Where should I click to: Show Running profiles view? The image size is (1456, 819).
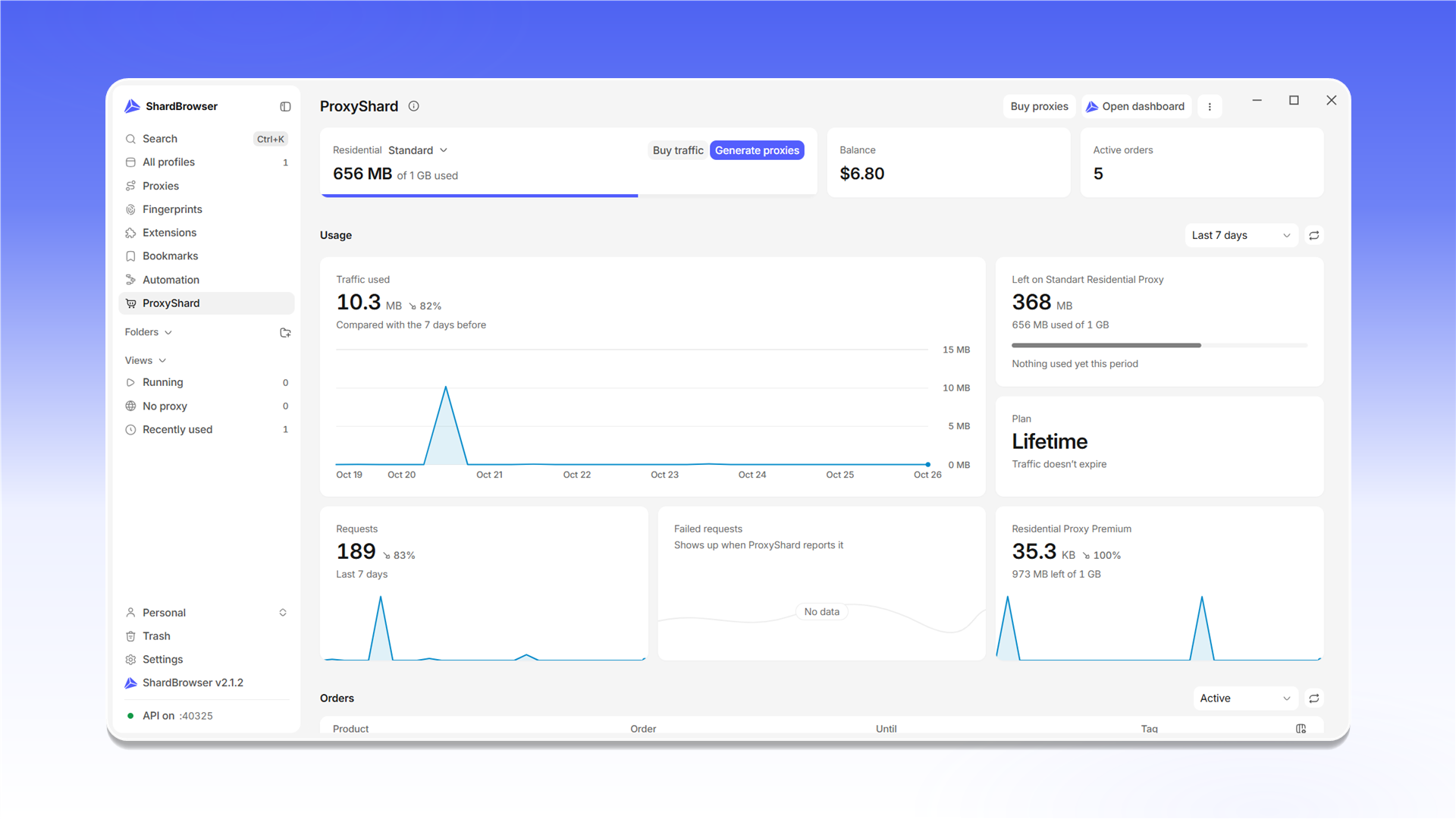pyautogui.click(x=206, y=382)
